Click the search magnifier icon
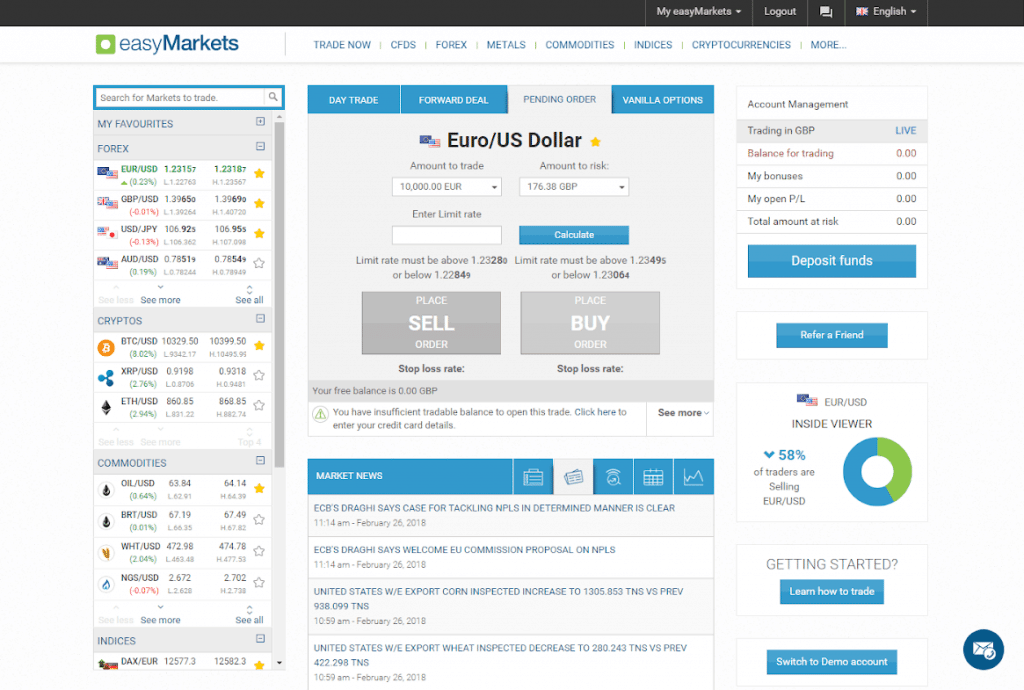The image size is (1024, 690). [x=273, y=97]
